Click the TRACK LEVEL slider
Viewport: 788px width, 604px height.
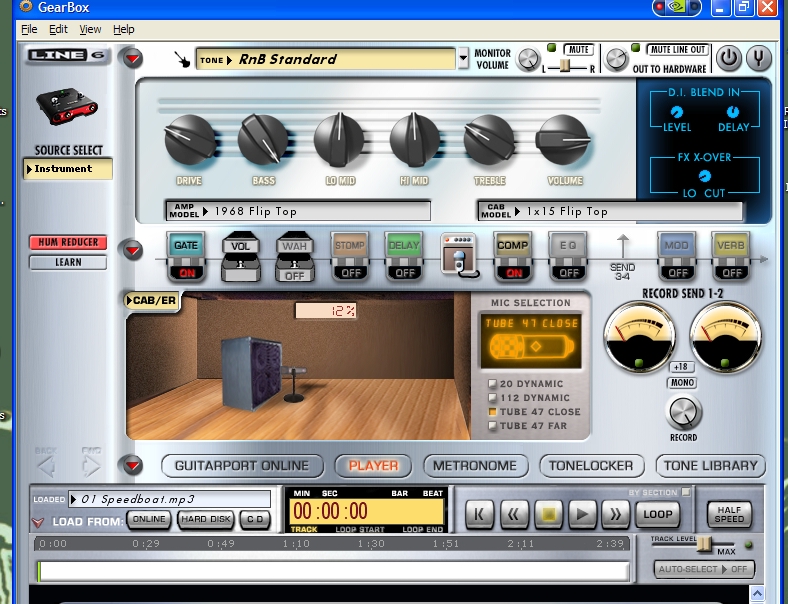704,545
